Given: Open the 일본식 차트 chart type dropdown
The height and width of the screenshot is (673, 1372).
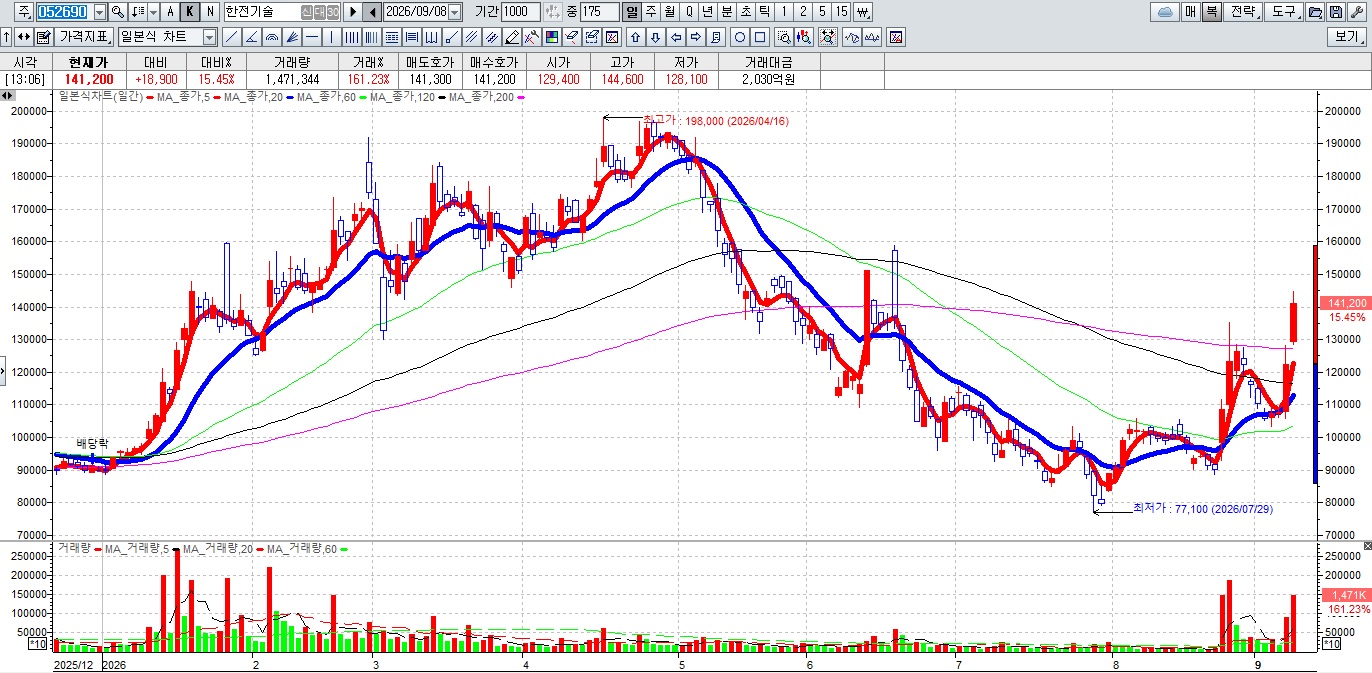Looking at the screenshot, I should 209,37.
